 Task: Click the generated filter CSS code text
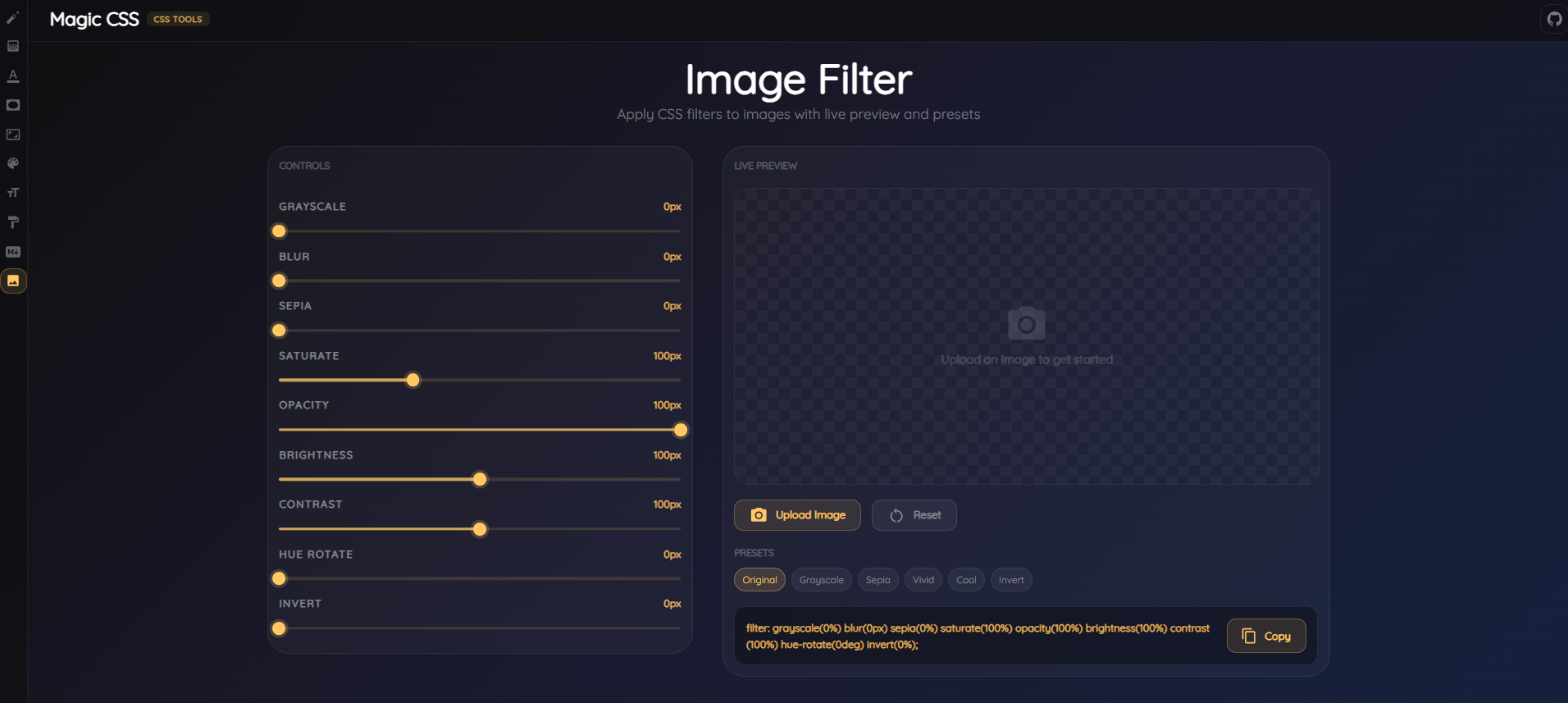(x=978, y=637)
